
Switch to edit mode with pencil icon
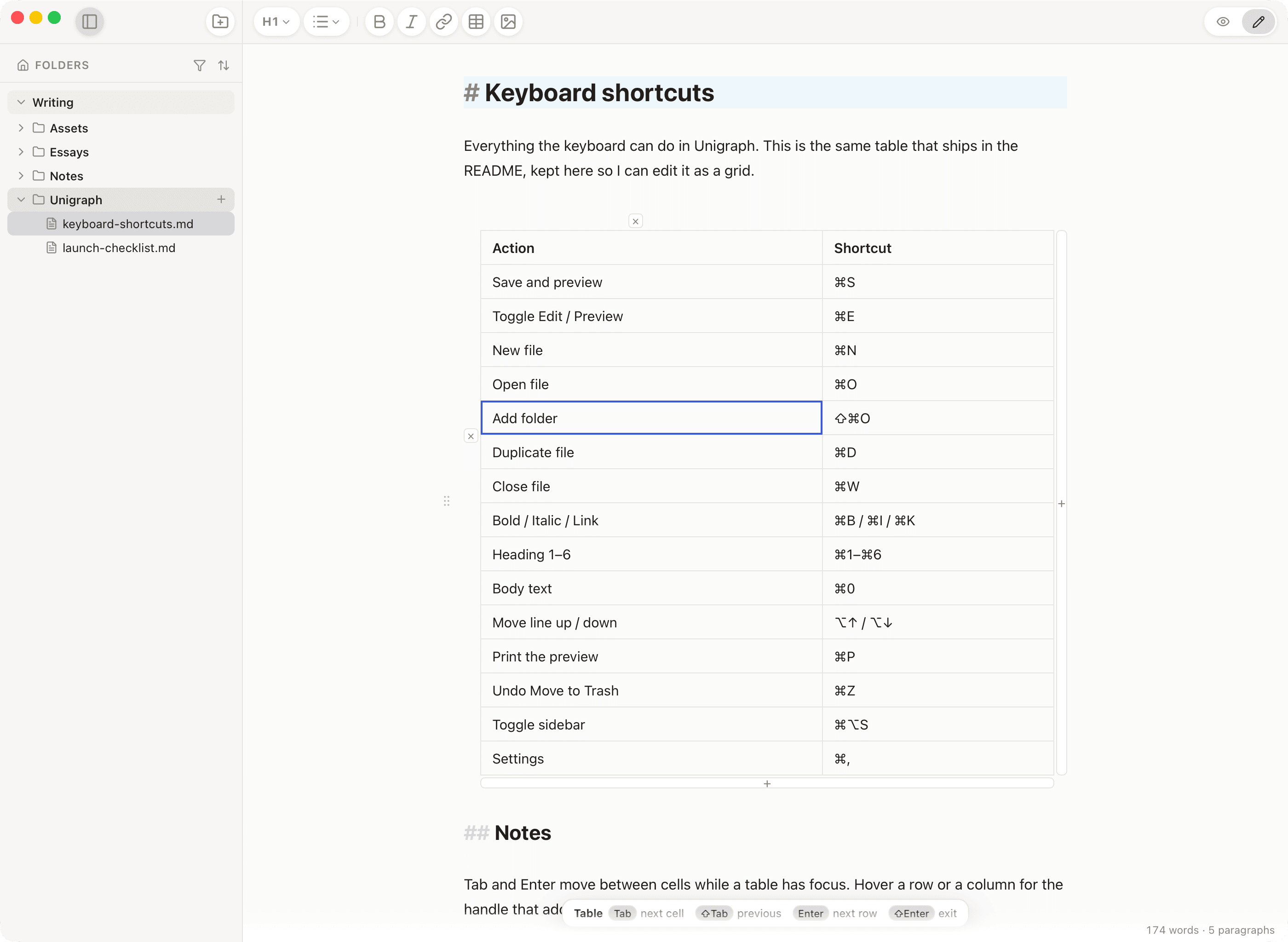[x=1259, y=22]
